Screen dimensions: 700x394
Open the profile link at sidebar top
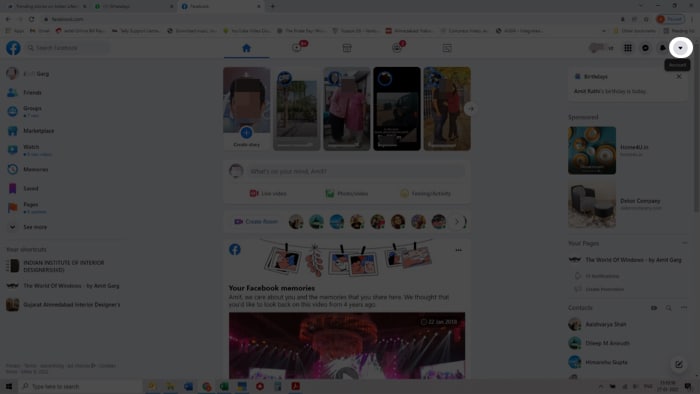[36, 74]
